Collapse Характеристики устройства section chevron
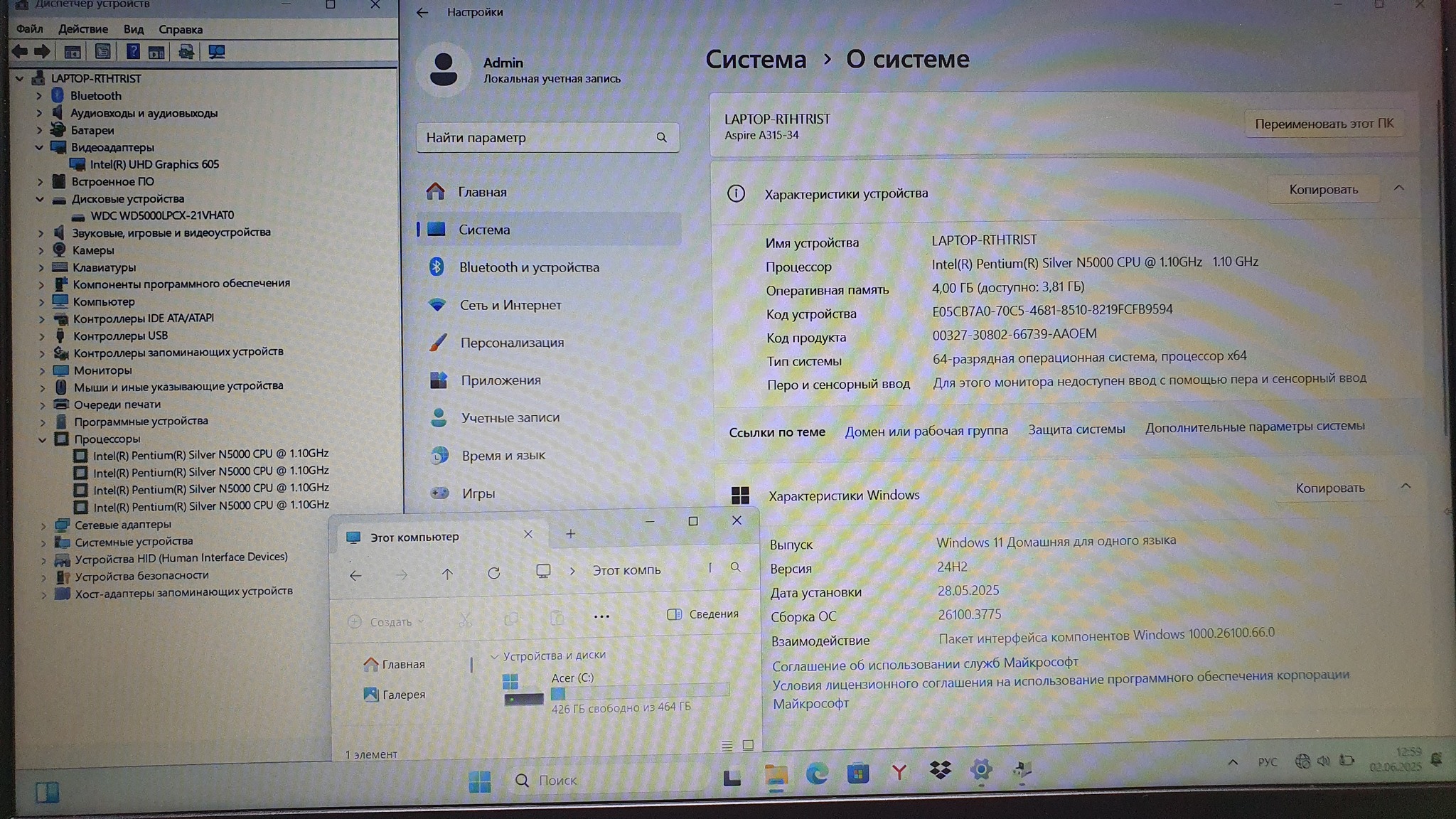1456x819 pixels. (x=1398, y=188)
